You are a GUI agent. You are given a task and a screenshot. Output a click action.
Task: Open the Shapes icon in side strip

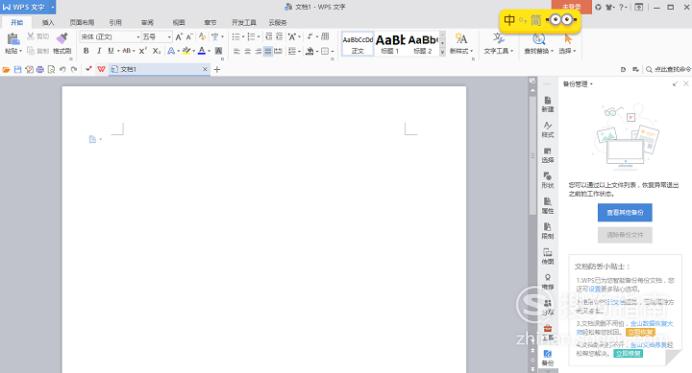click(x=548, y=180)
